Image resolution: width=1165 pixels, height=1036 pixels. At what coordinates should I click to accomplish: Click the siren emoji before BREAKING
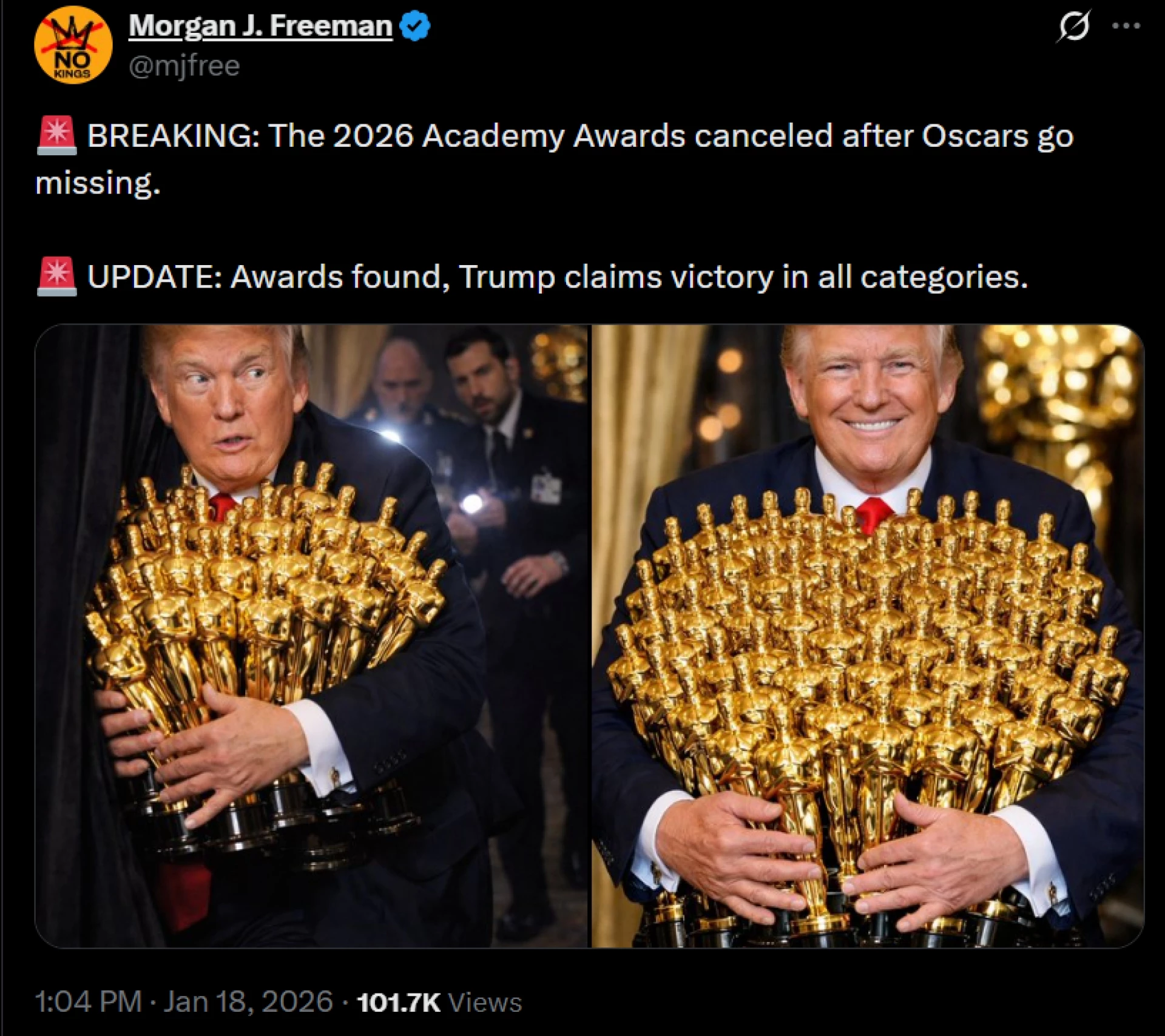(57, 135)
